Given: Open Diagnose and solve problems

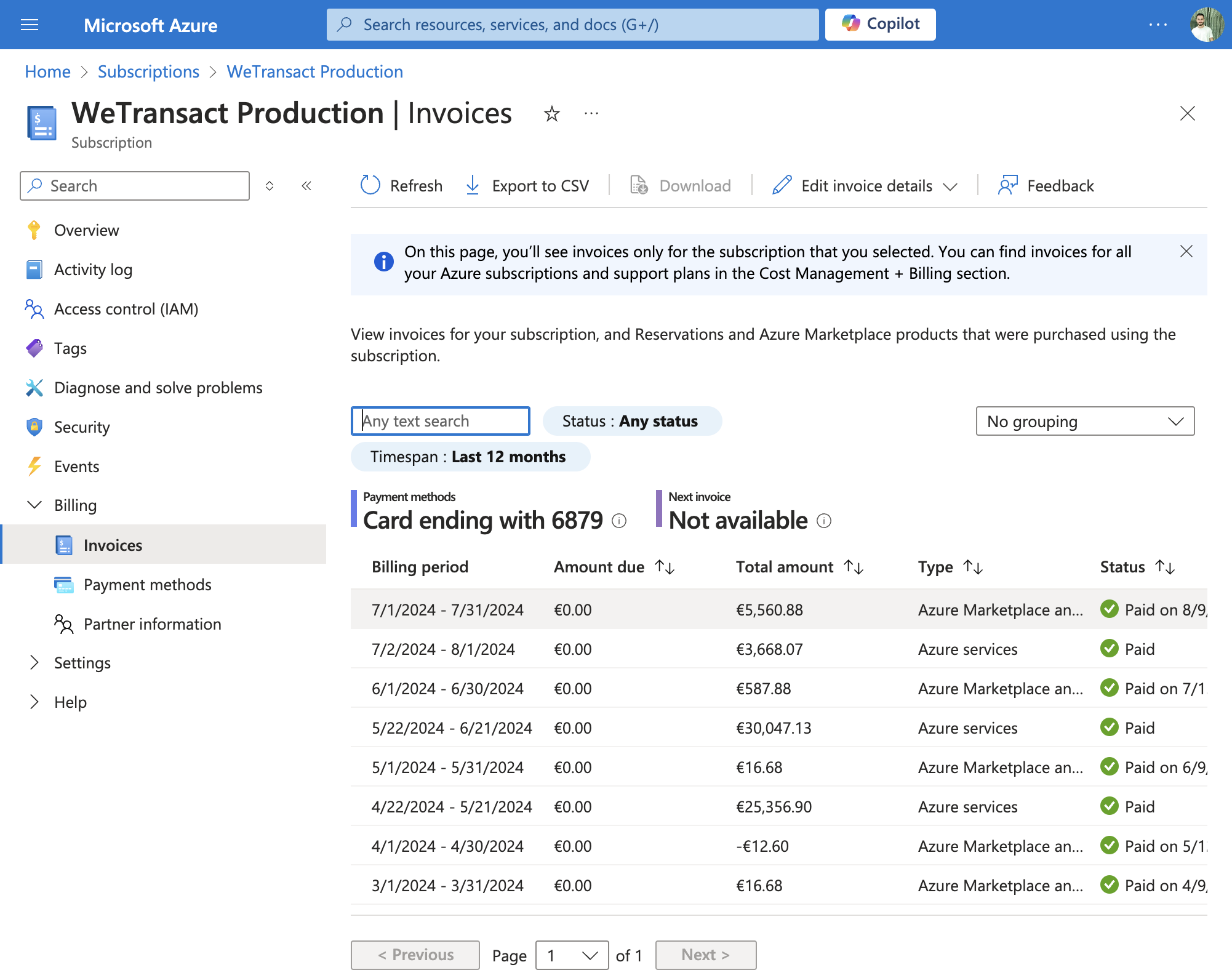Looking at the screenshot, I should coord(158,388).
